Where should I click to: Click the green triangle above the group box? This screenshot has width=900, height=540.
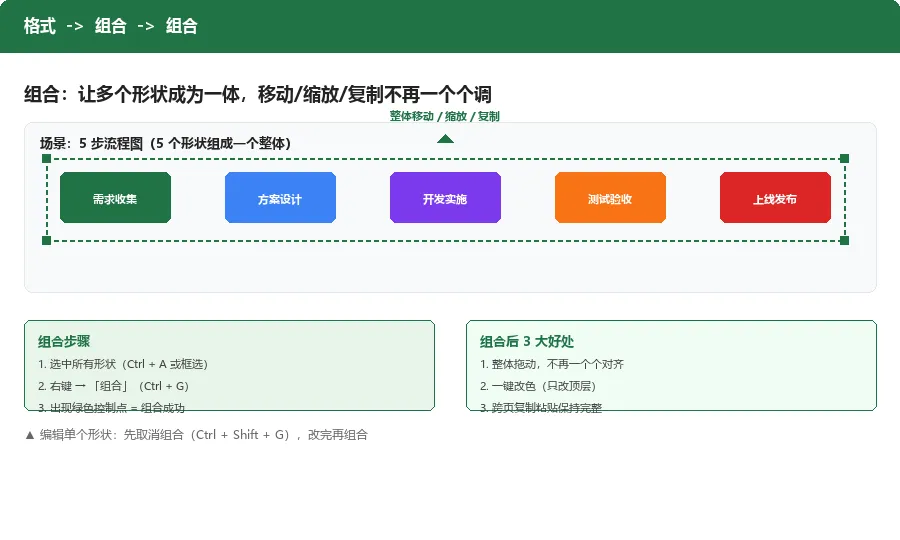click(x=445, y=139)
